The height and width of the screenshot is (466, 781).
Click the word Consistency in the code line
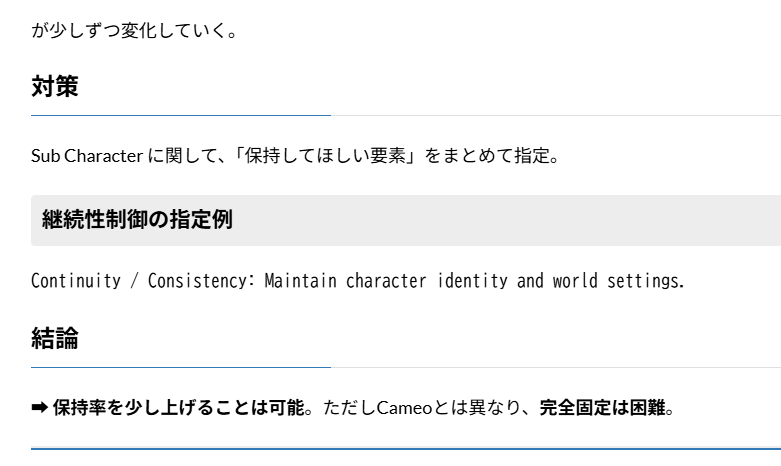click(201, 281)
